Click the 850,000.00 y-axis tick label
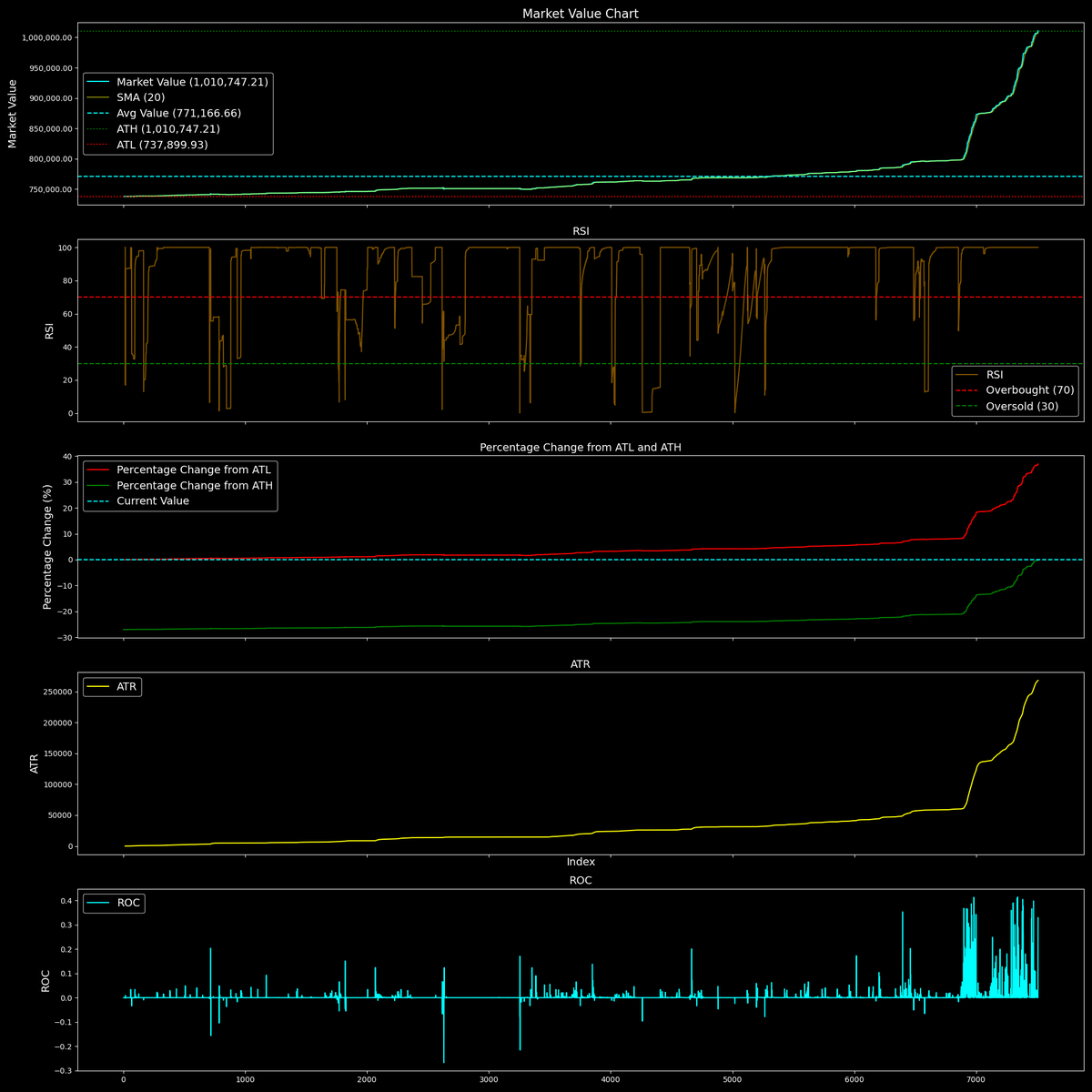 point(50,128)
